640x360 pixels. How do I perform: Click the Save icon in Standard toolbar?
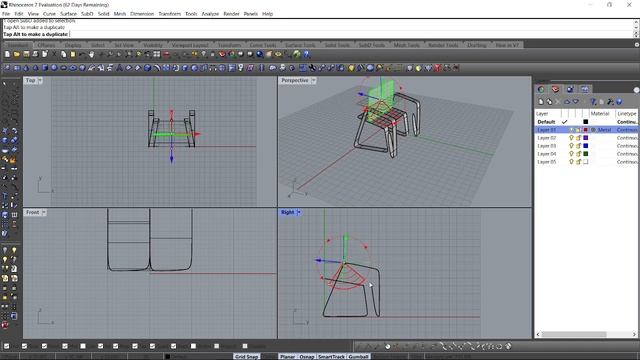[26, 54]
